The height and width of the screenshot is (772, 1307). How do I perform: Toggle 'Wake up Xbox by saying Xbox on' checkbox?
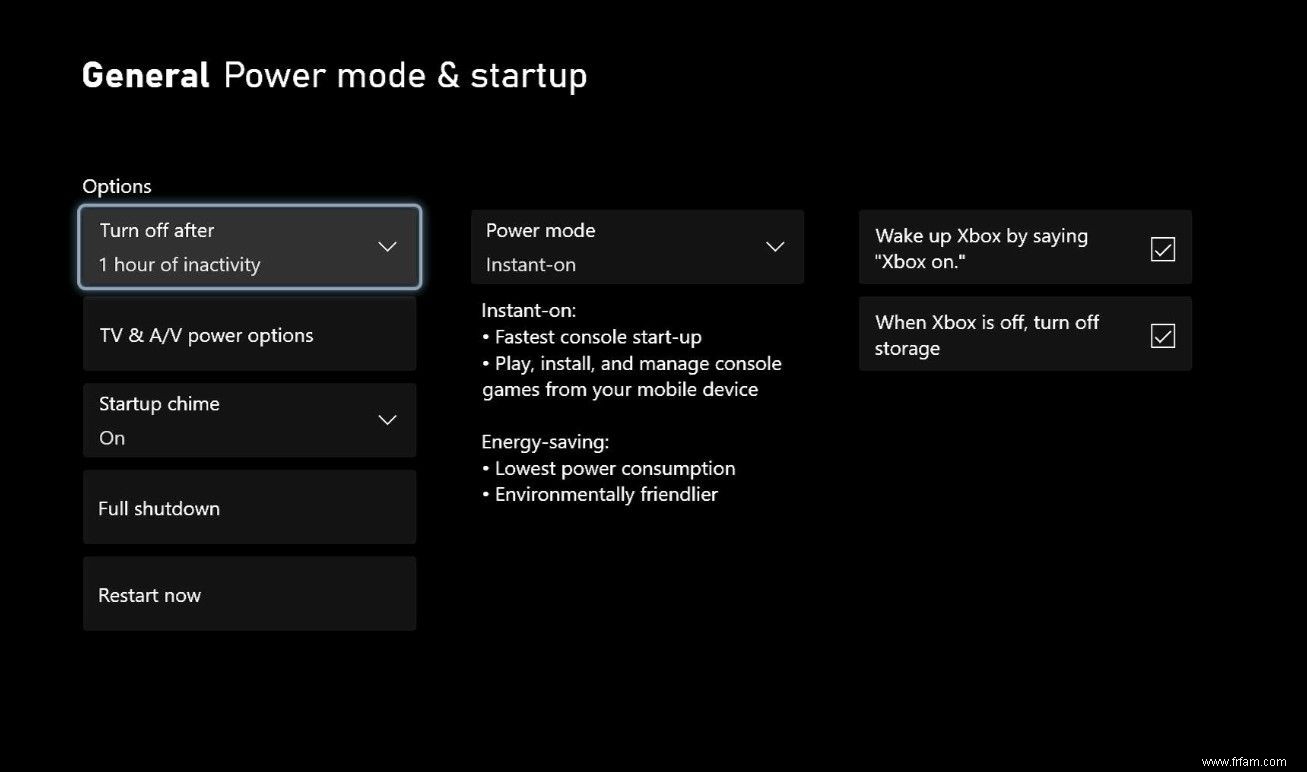click(1162, 248)
